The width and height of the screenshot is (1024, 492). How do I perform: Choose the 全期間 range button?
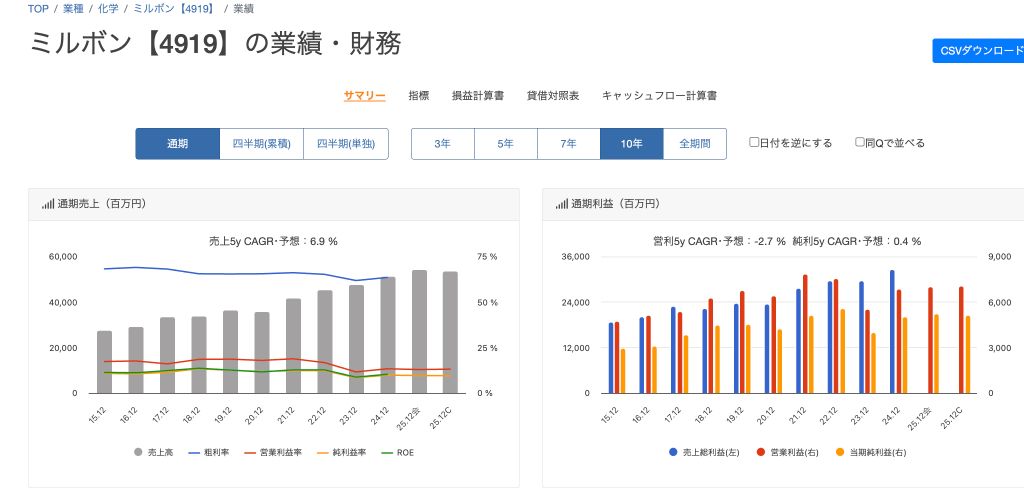(x=695, y=144)
